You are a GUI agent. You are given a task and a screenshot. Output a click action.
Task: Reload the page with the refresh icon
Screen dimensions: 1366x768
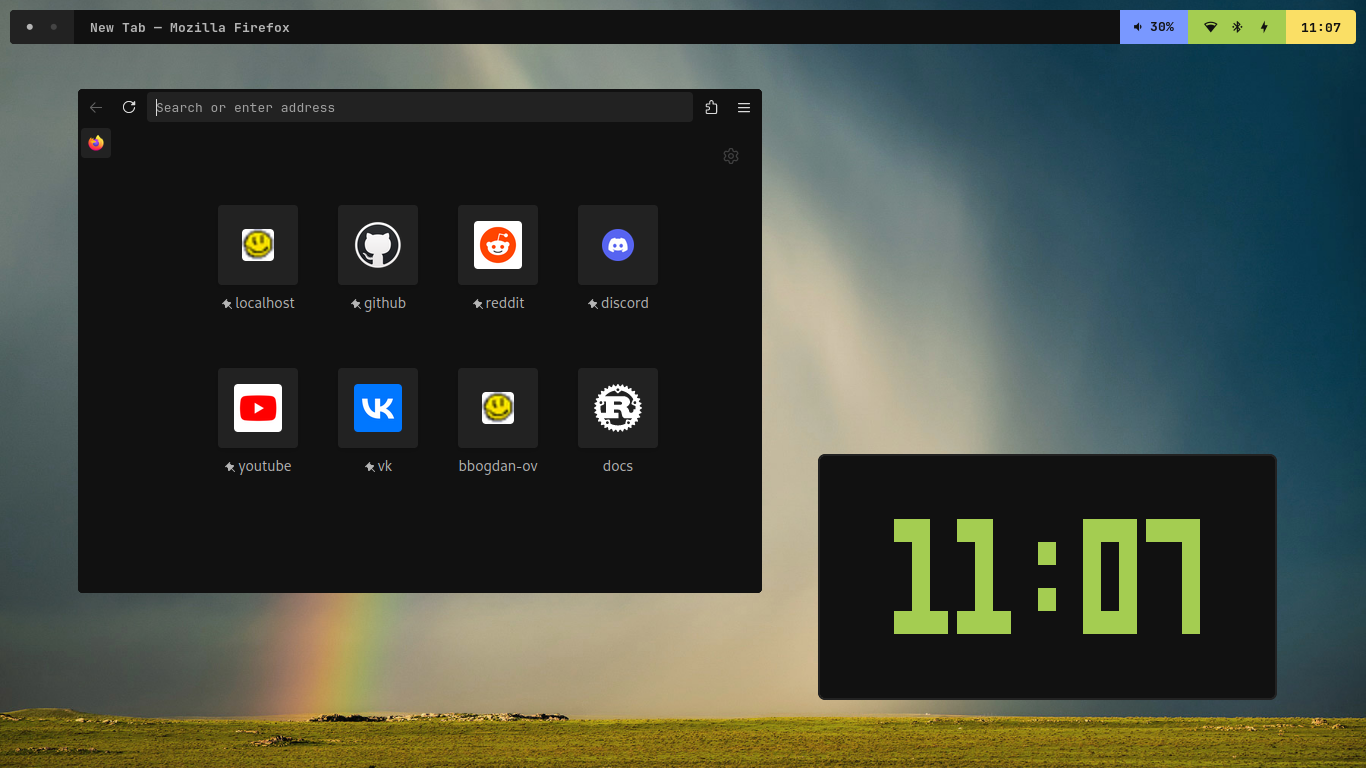pyautogui.click(x=129, y=107)
